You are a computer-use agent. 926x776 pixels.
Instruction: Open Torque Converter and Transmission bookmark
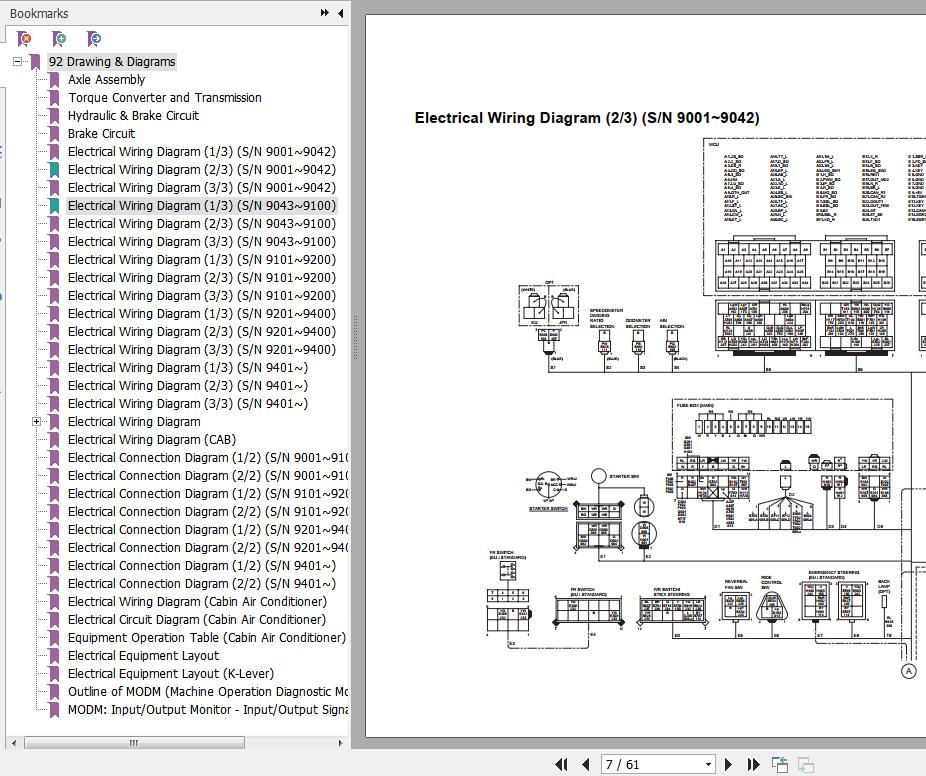(164, 98)
